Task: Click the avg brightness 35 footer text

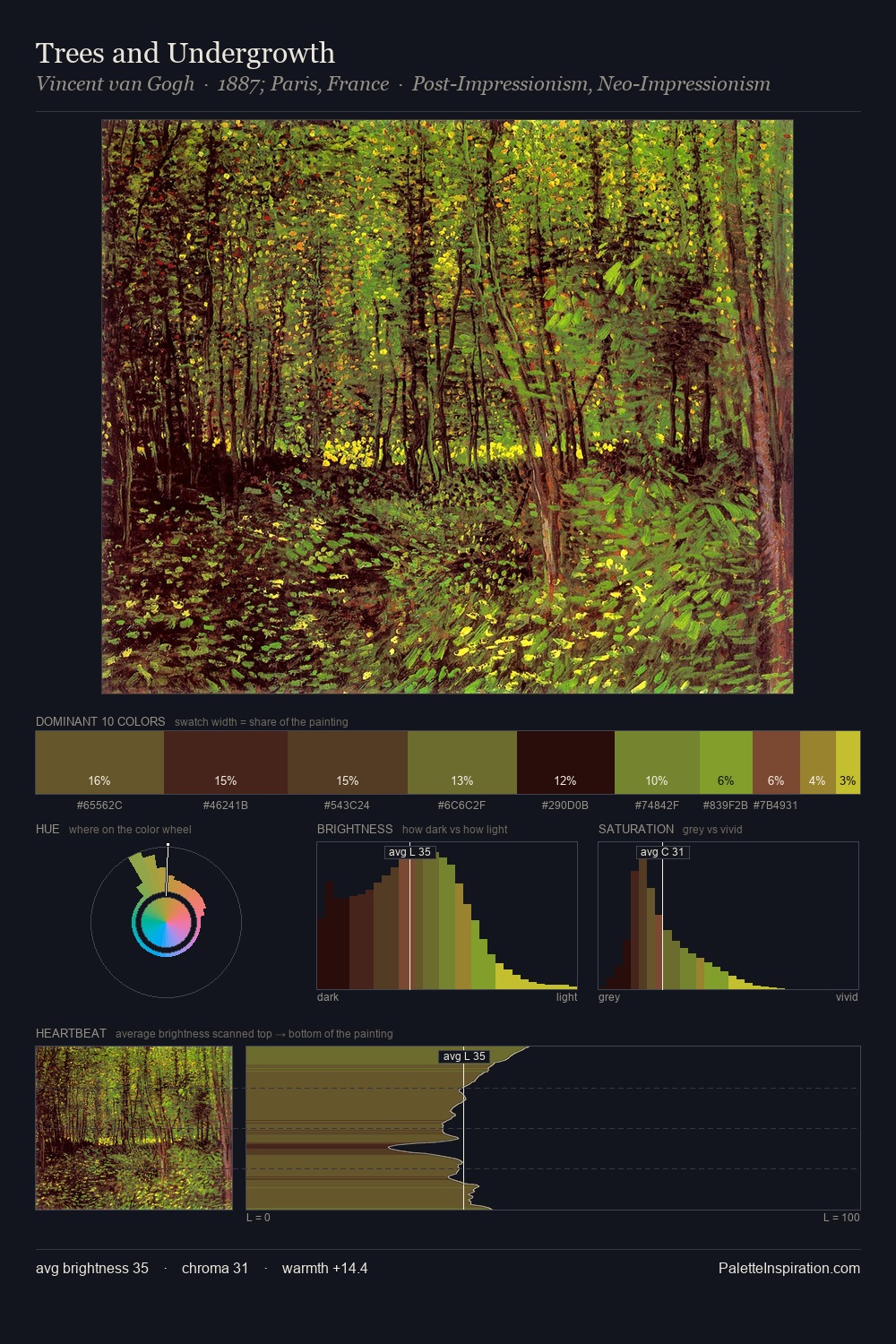Action: pos(92,1268)
